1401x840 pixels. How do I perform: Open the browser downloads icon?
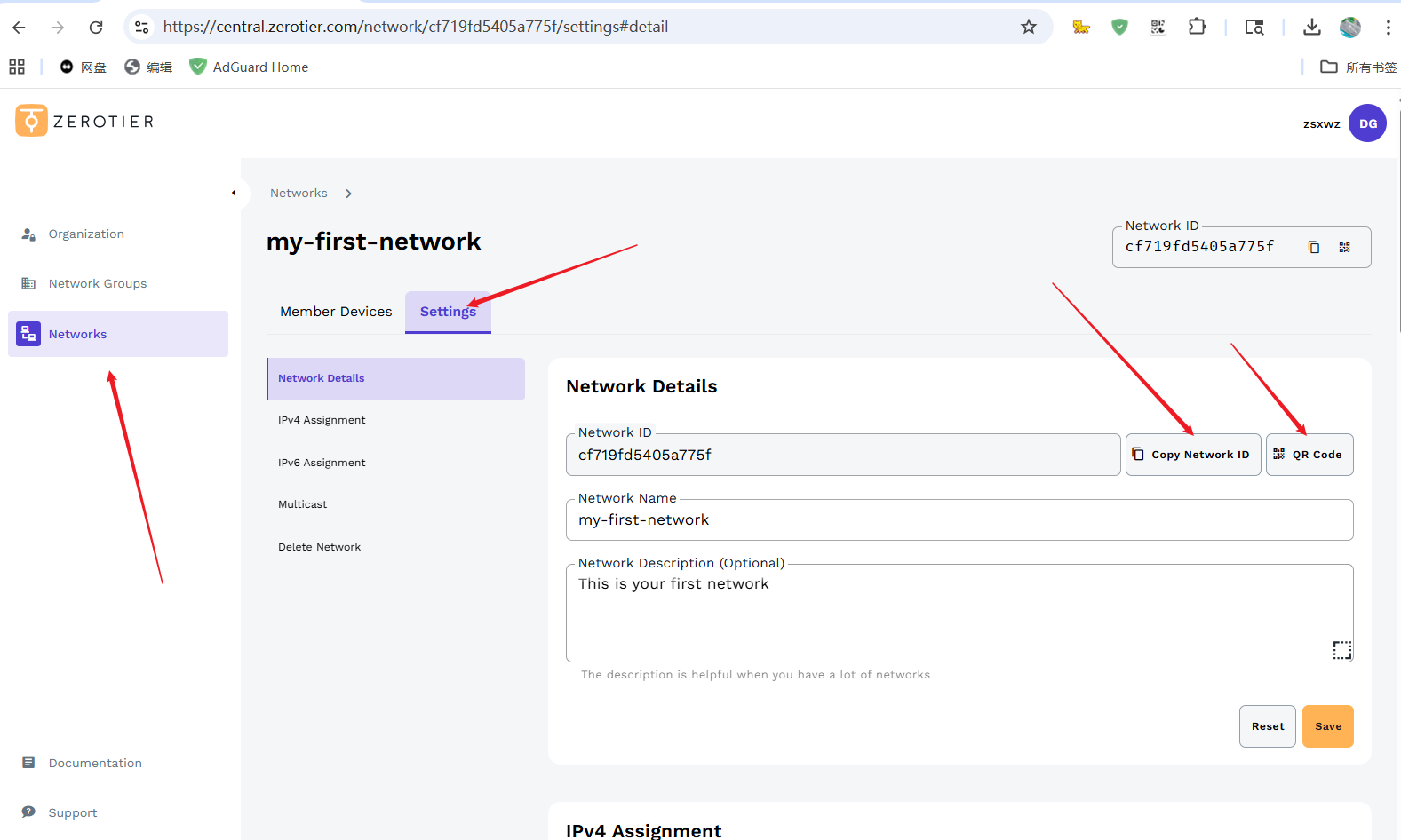[x=1311, y=27]
